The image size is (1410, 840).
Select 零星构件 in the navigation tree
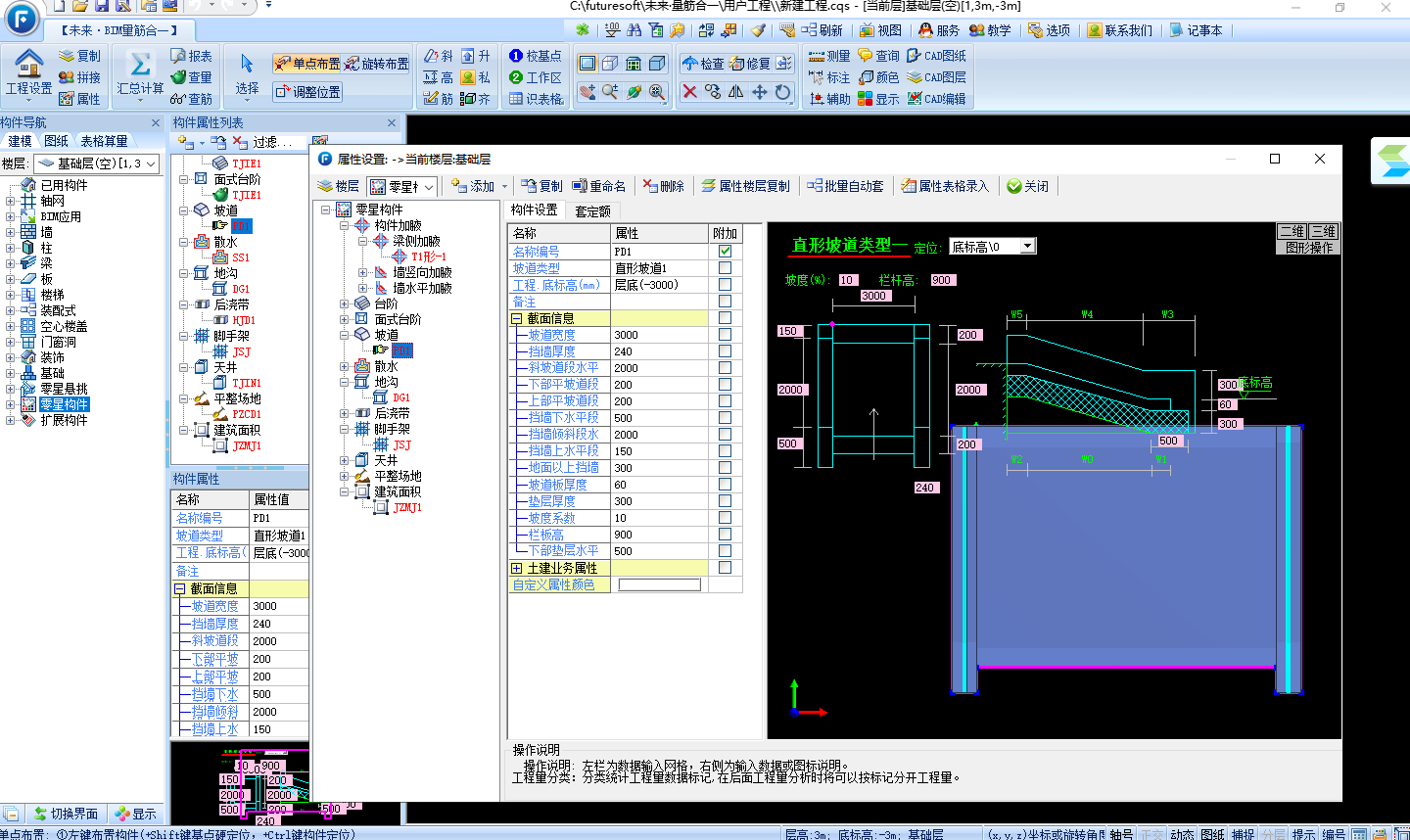pos(65,404)
